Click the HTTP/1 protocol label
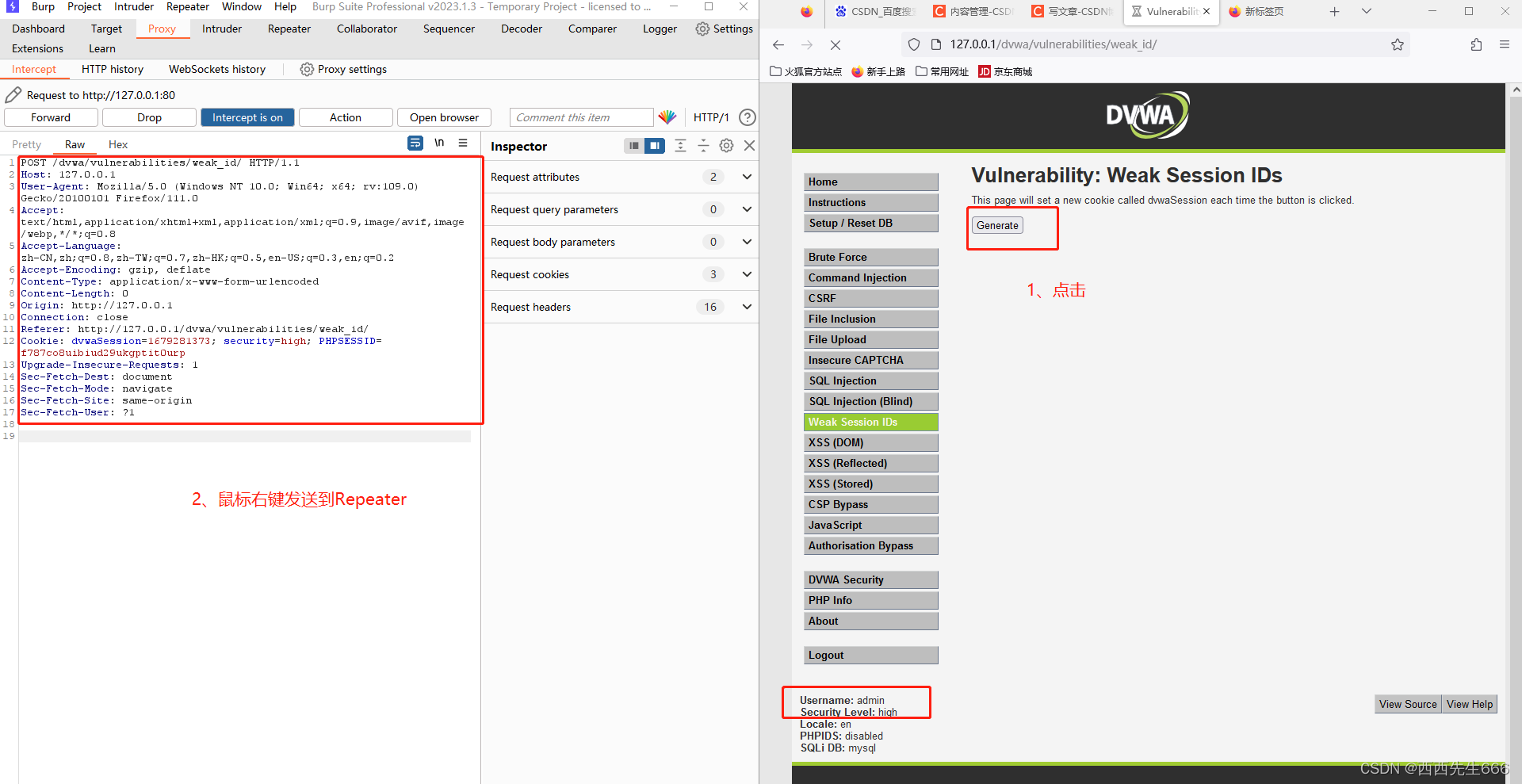This screenshot has width=1522, height=784. coord(711,117)
